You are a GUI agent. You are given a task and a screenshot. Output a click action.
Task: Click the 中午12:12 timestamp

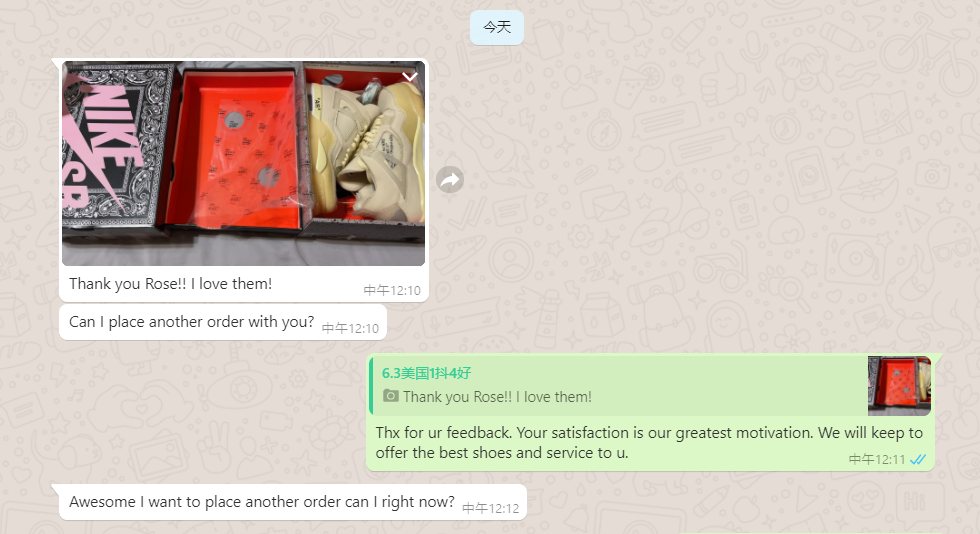click(491, 508)
